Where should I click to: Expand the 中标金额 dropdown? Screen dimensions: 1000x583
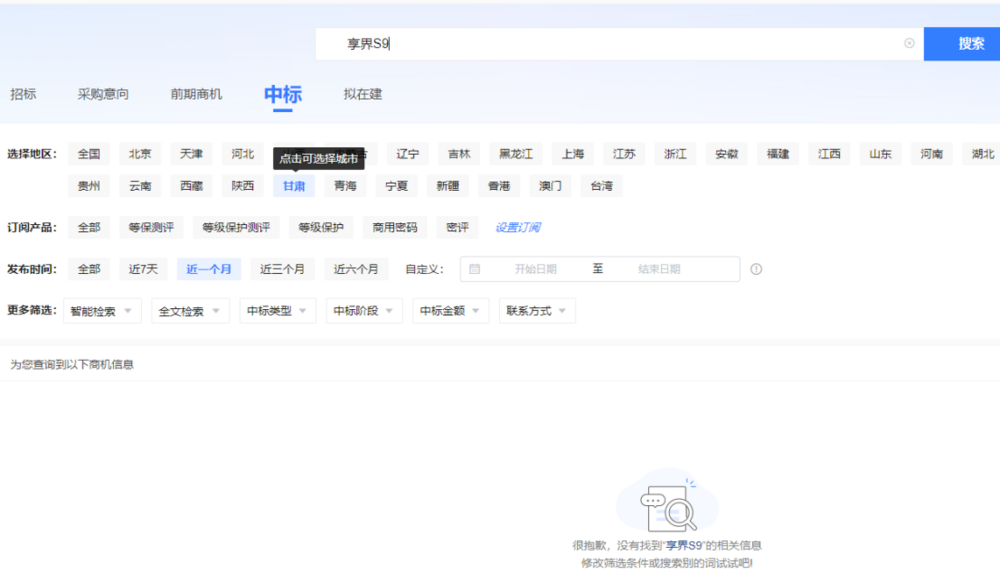450,311
